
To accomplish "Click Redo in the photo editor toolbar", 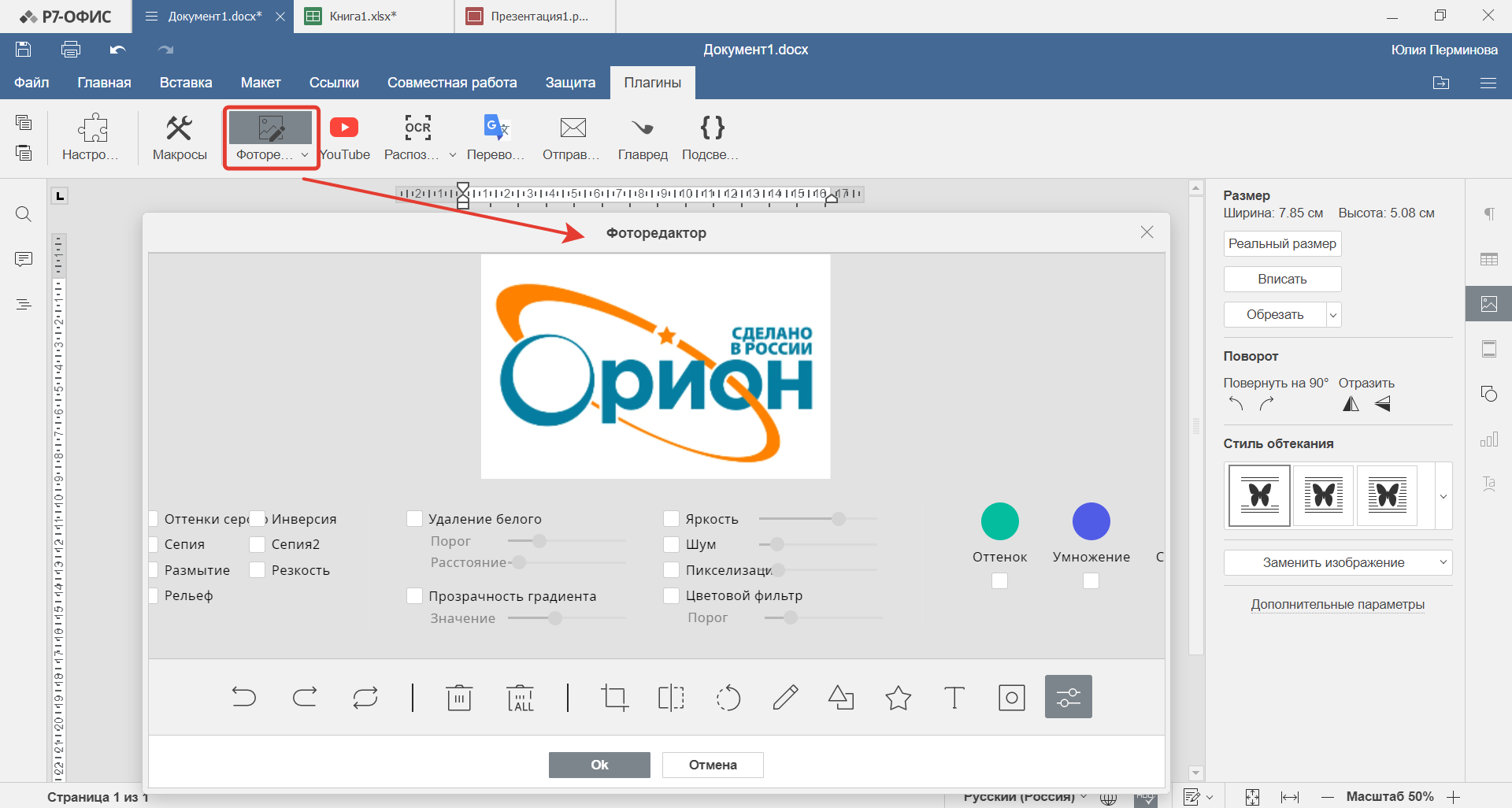I will (x=305, y=697).
